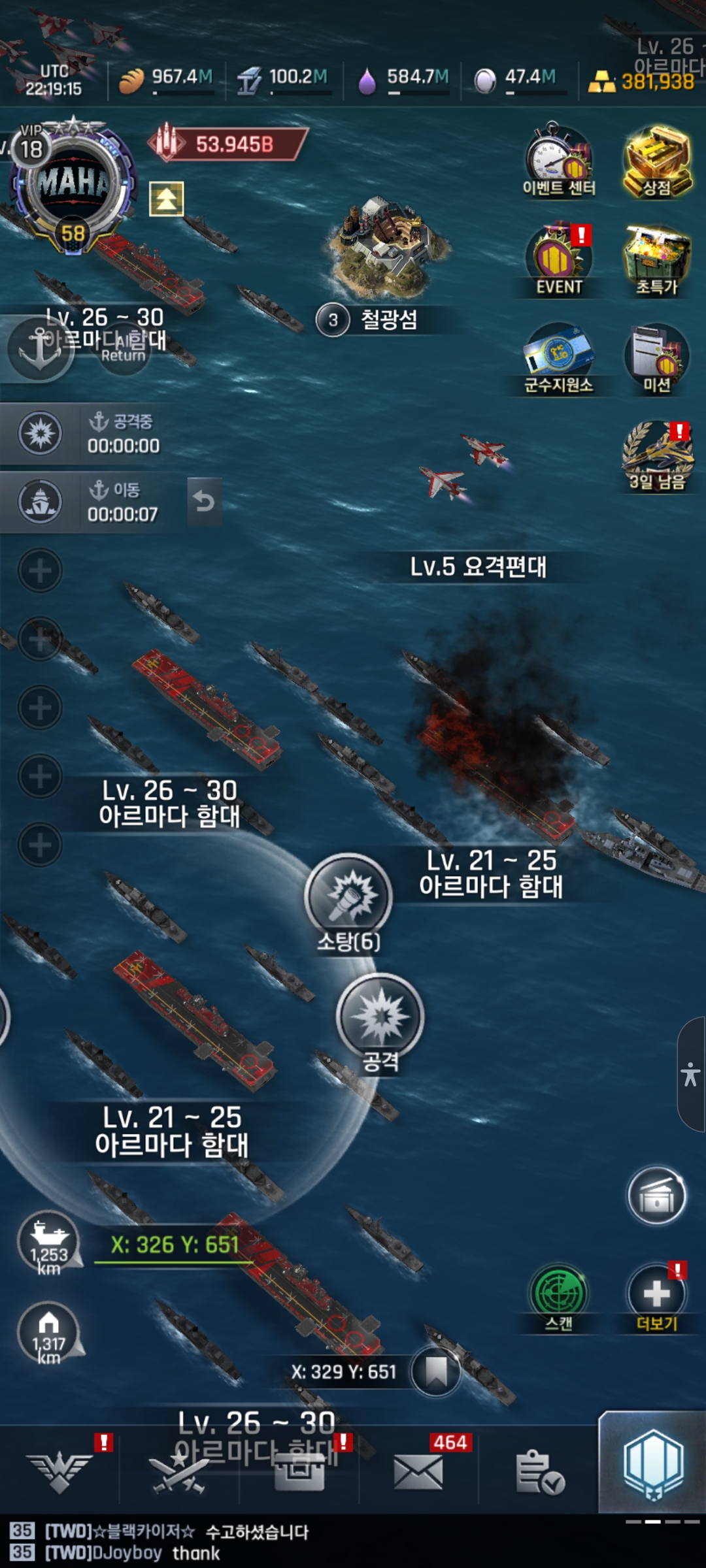Tap the 공격 attack button
The height and width of the screenshot is (1568, 706).
(380, 1022)
